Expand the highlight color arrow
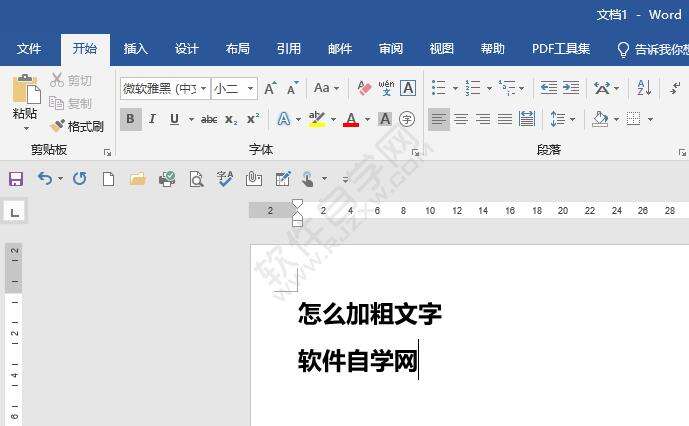Screen dimensions: 689x426 (x=334, y=119)
